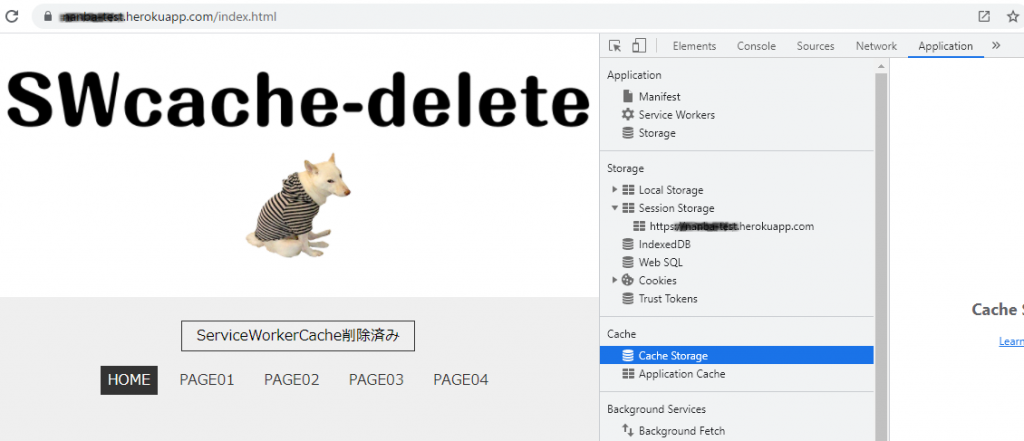The height and width of the screenshot is (441, 1024).
Task: Click the sidebar vertical scrollbar
Action: tap(881, 250)
